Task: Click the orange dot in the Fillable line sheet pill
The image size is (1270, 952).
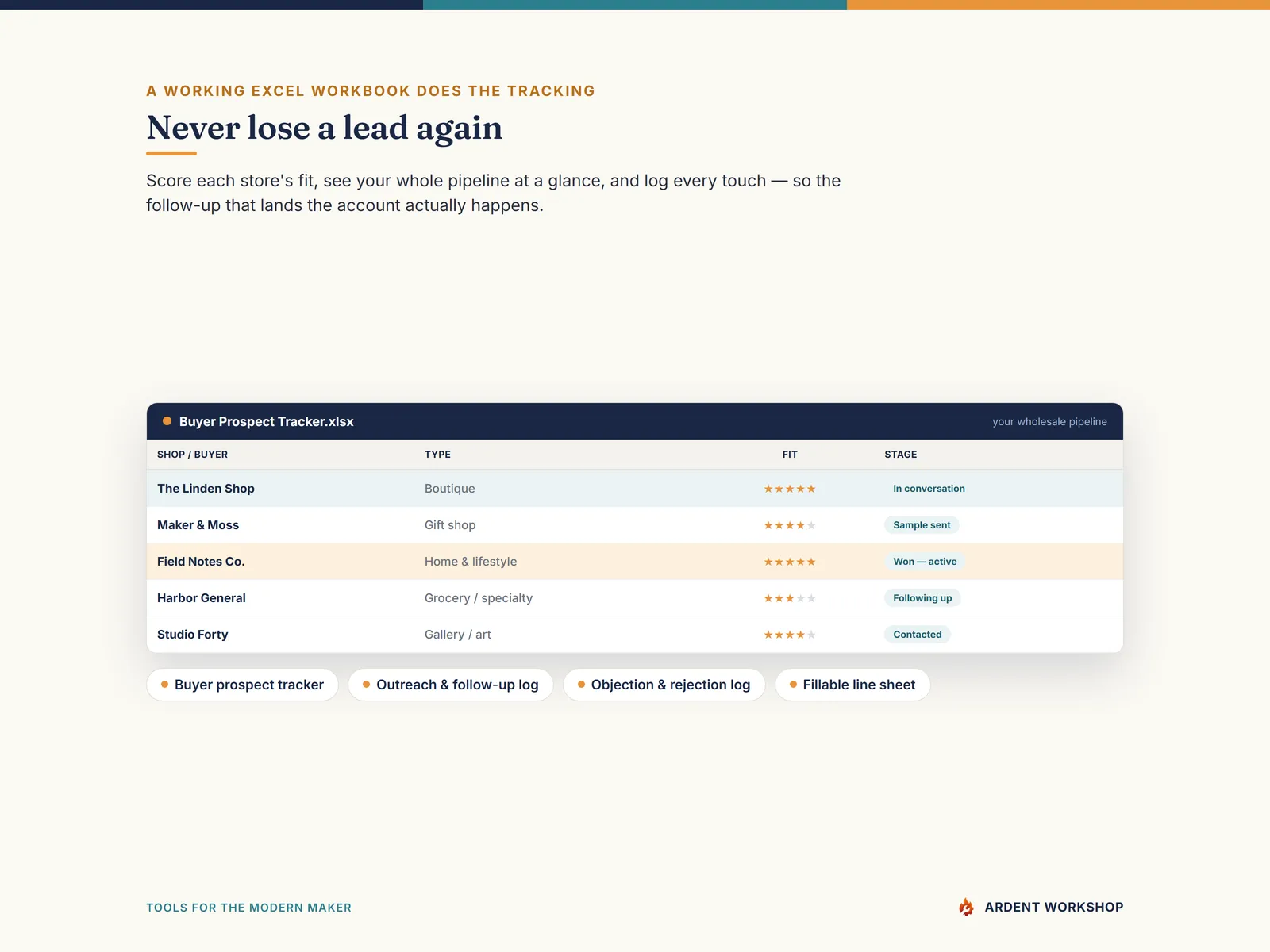Action: click(x=793, y=684)
